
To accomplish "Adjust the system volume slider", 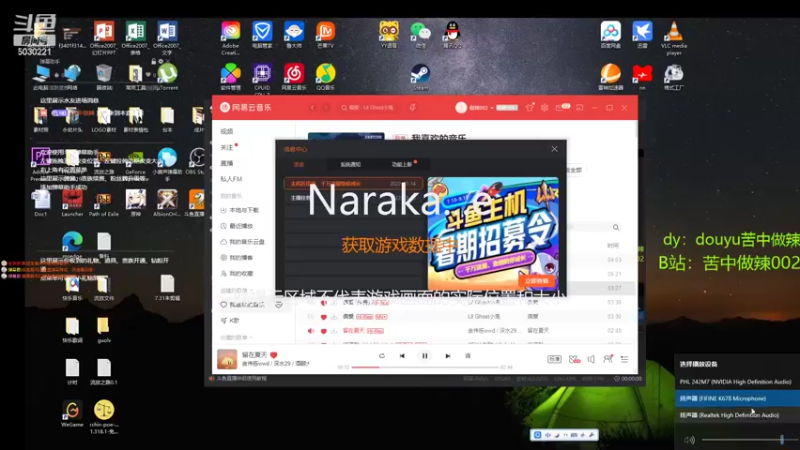I will pyautogui.click(x=750, y=439).
